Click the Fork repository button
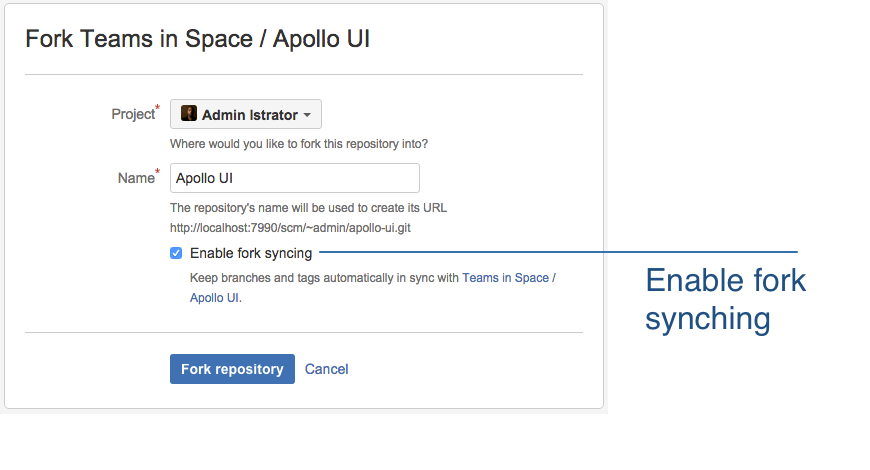The height and width of the screenshot is (470, 870). click(232, 369)
